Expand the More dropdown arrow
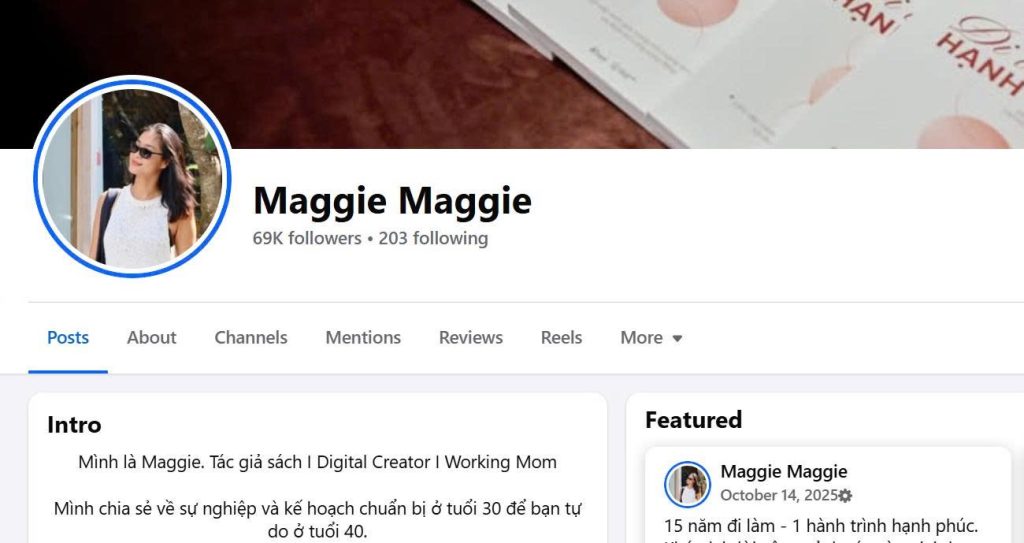 [x=677, y=338]
